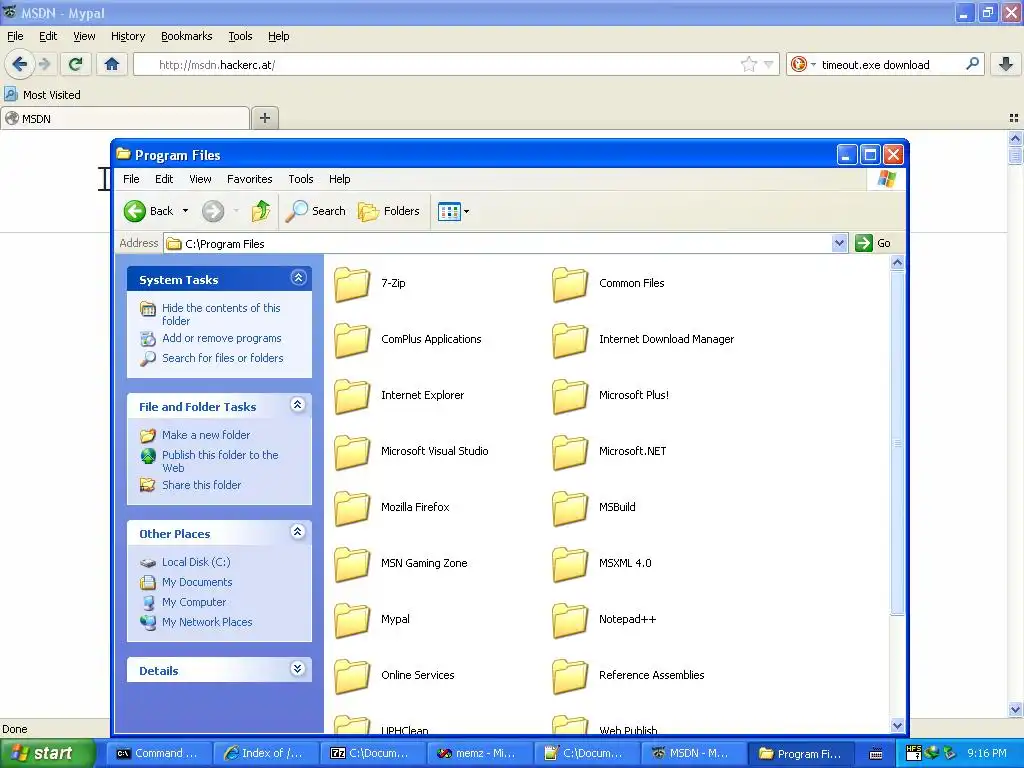The height and width of the screenshot is (768, 1024).
Task: Select the Mozilla Firefox folder icon
Action: click(352, 507)
